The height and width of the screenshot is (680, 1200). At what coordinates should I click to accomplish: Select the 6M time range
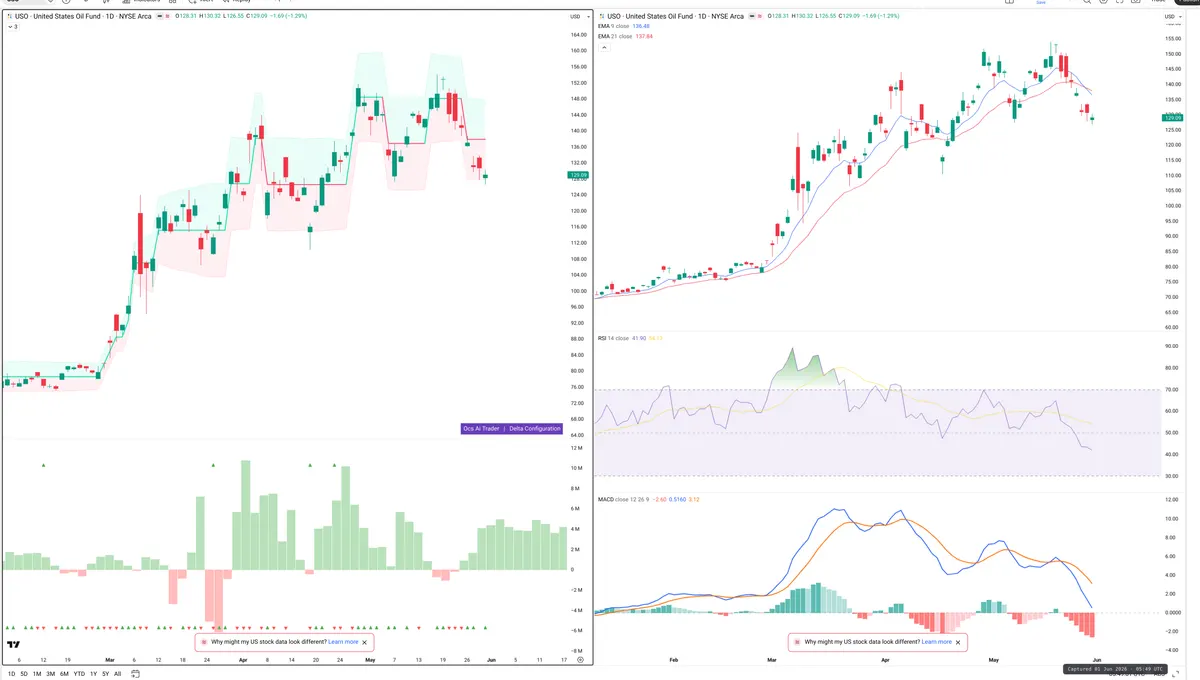(x=64, y=674)
